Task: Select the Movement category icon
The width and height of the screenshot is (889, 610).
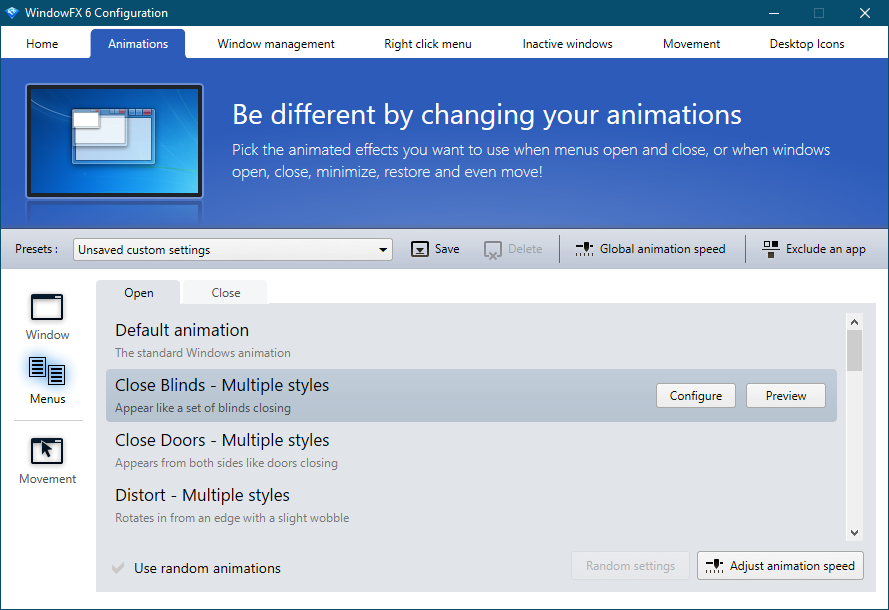Action: [47, 451]
